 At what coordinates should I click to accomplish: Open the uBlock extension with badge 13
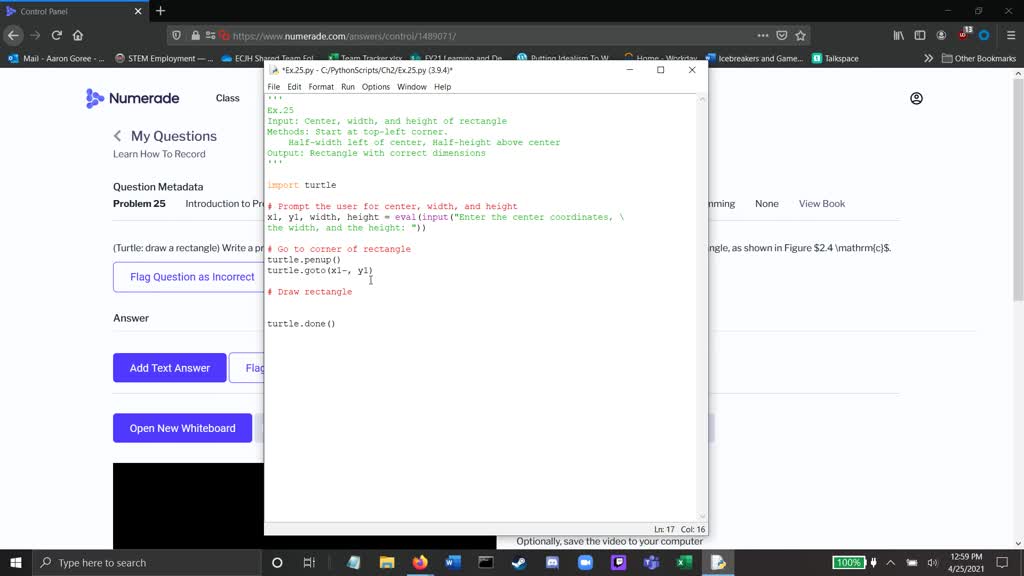[964, 35]
